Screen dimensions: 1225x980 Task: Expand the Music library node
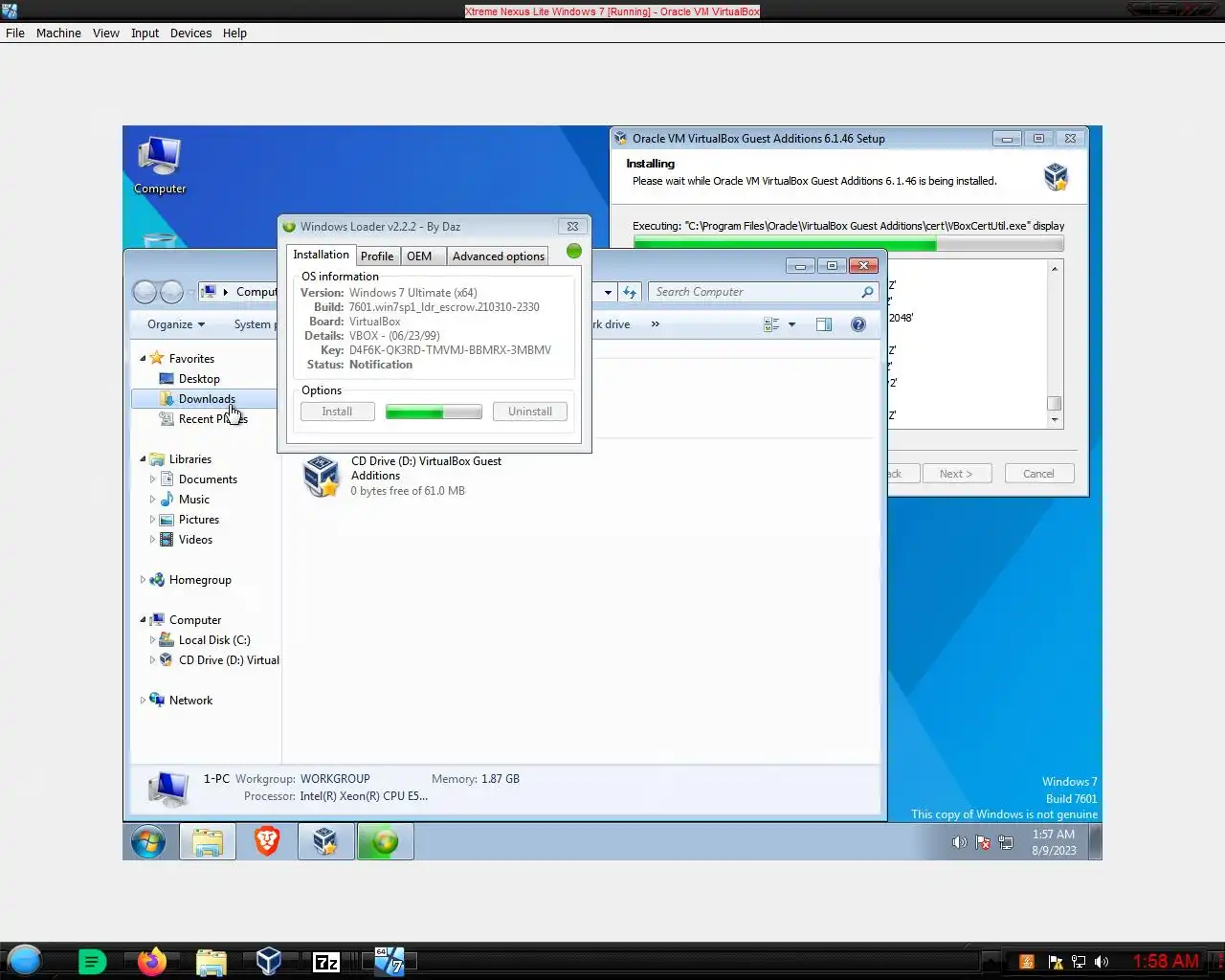(152, 500)
